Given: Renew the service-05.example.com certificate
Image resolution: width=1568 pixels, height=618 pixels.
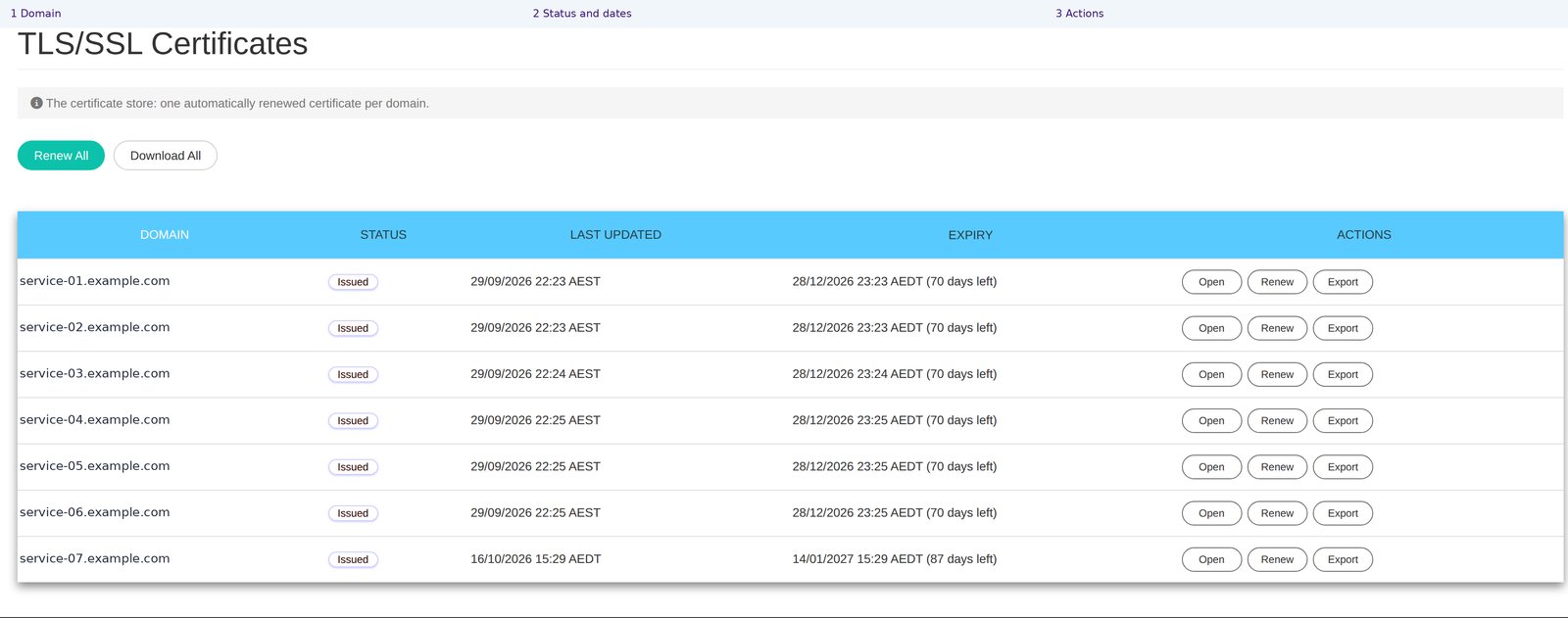Looking at the screenshot, I should (1277, 467).
